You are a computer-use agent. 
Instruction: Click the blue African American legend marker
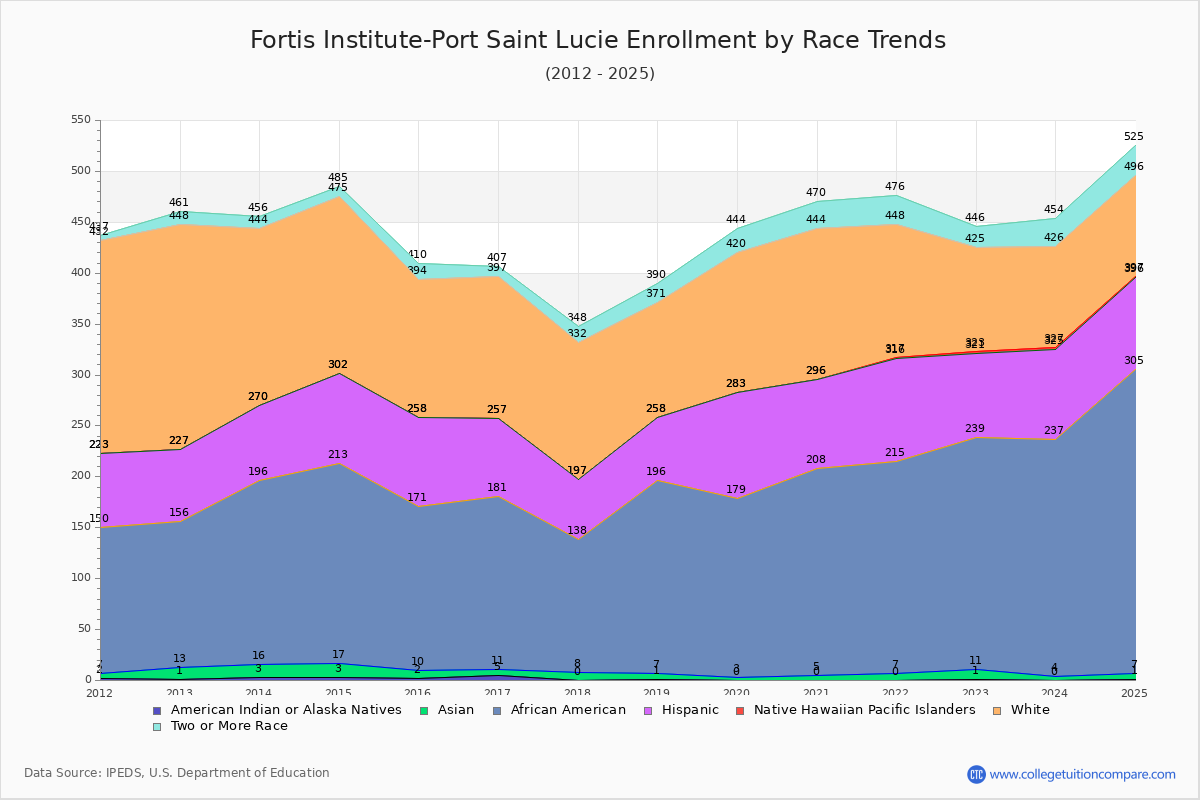pos(498,710)
